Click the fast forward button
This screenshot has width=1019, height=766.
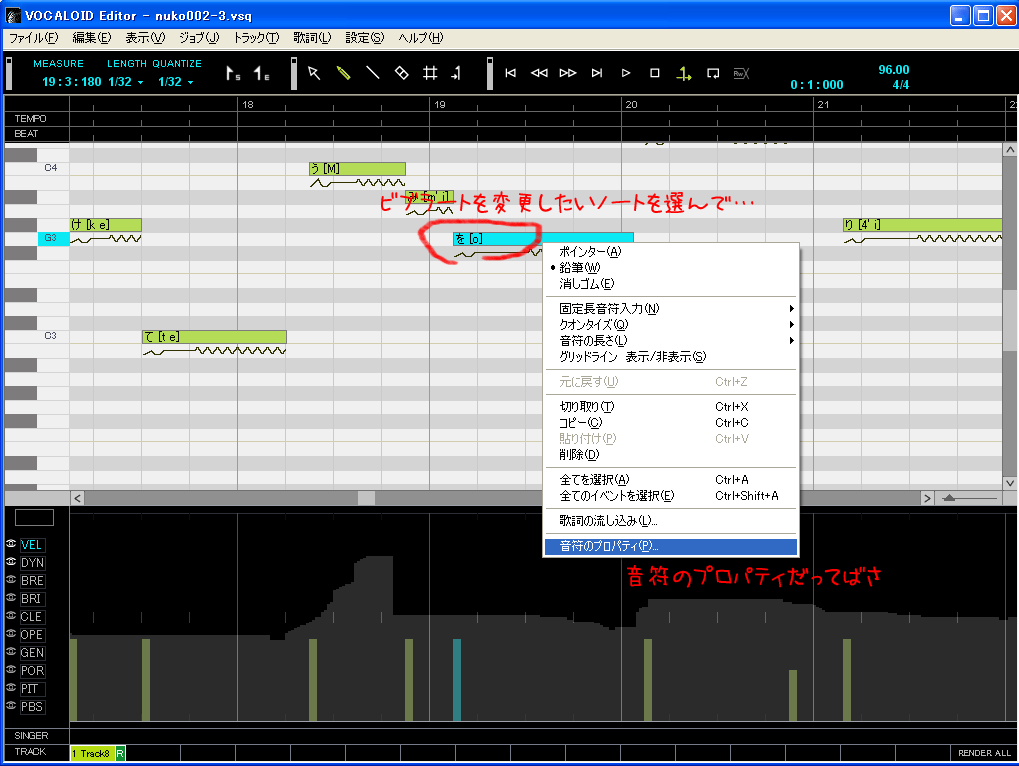point(568,73)
